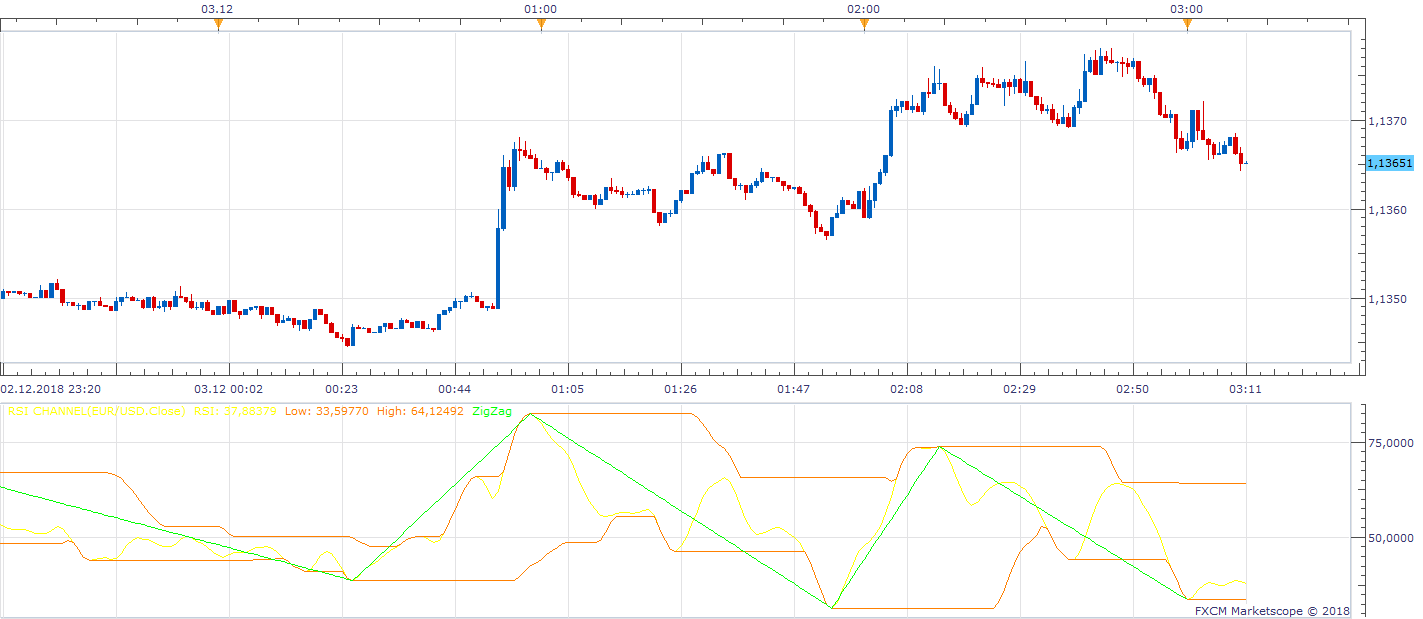Viewport: 1423px width, 619px height.
Task: Click the High: 64,12492 legend entry
Action: click(420, 411)
